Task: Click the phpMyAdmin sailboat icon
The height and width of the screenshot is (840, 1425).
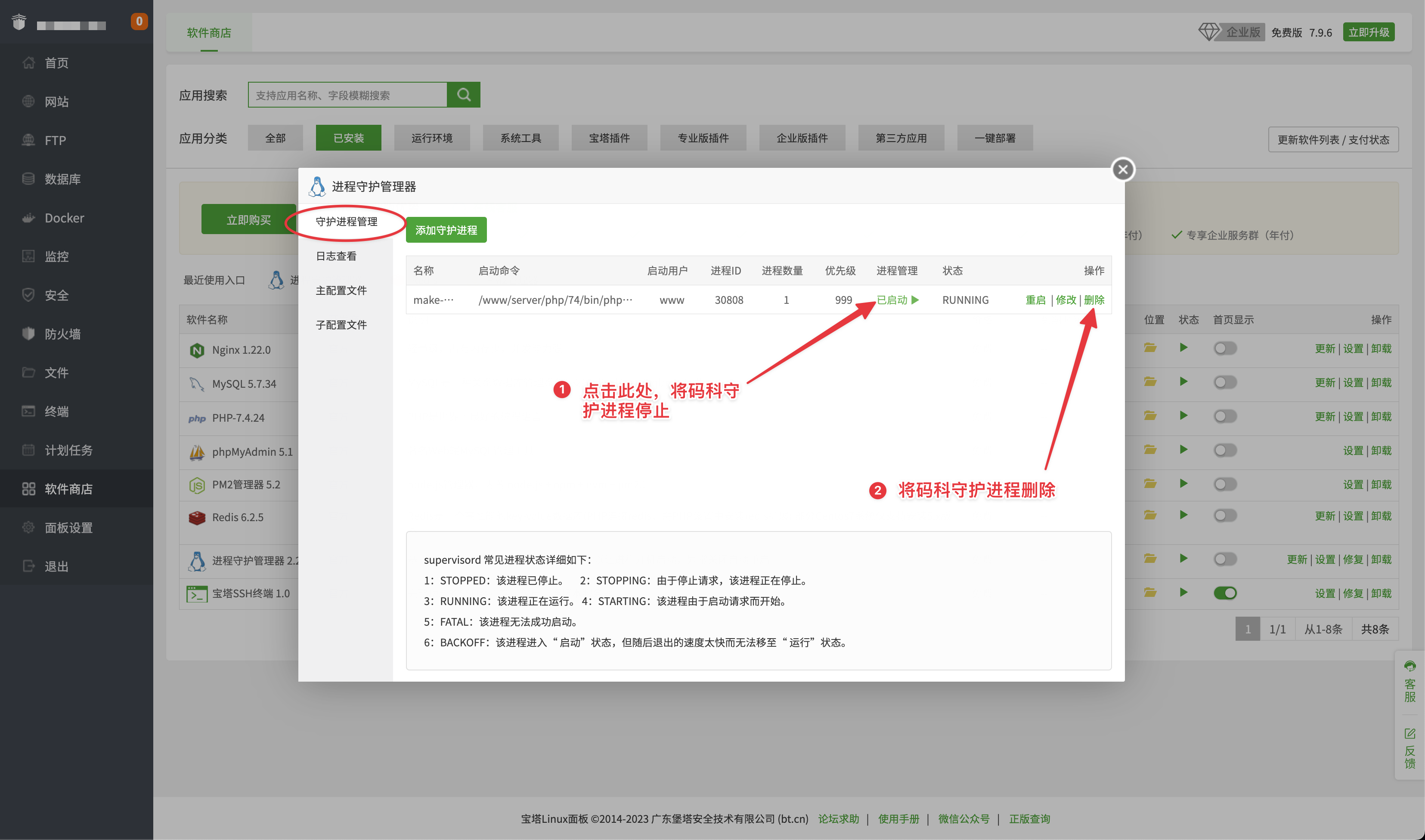Action: pos(196,452)
